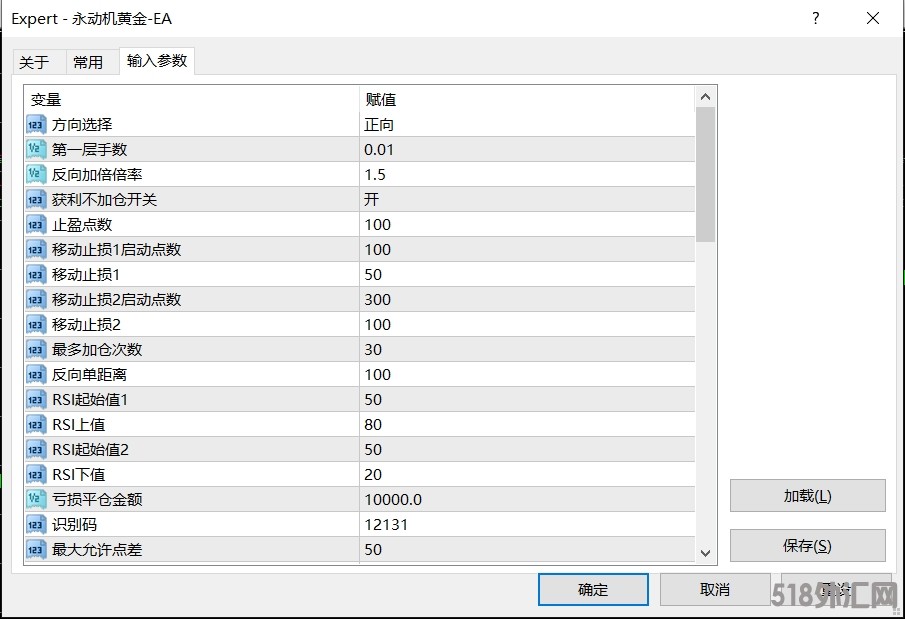
Task: Confirm with the 确定 button
Action: click(593, 589)
